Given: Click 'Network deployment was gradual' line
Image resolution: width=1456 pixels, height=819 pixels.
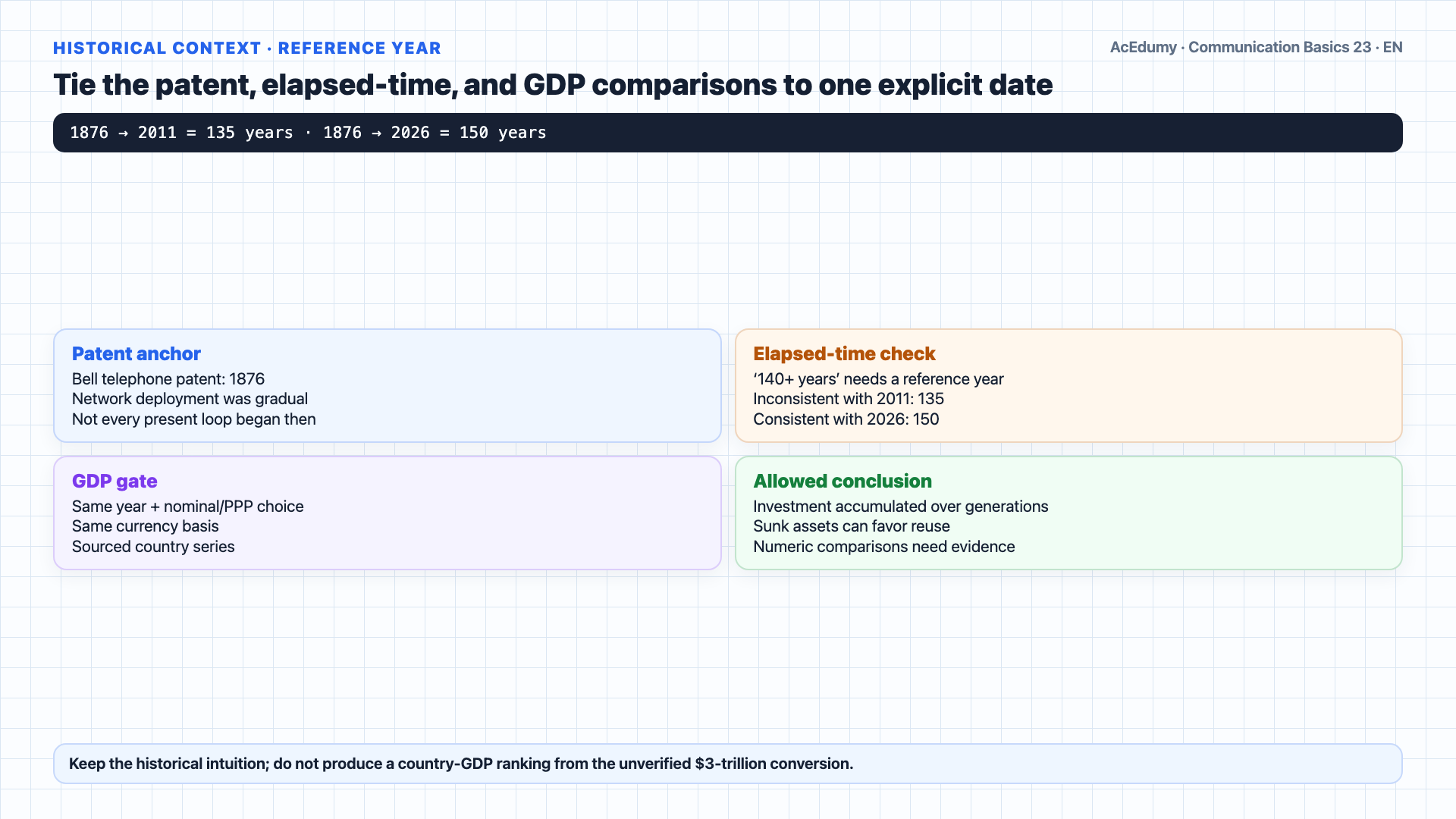Looking at the screenshot, I should coord(190,399).
